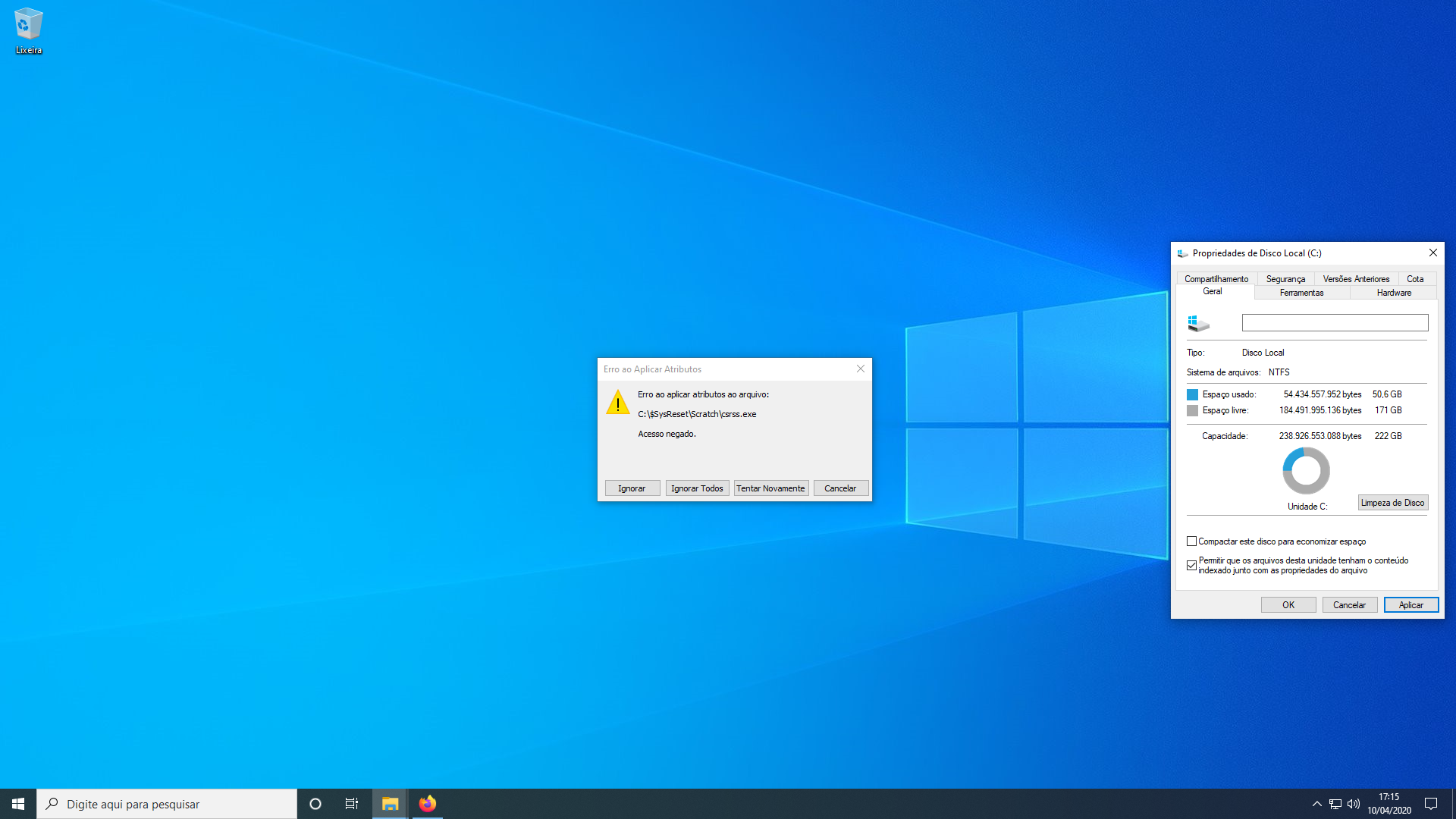
Task: Uncheck the content indexing checkbox
Action: pyautogui.click(x=1191, y=566)
